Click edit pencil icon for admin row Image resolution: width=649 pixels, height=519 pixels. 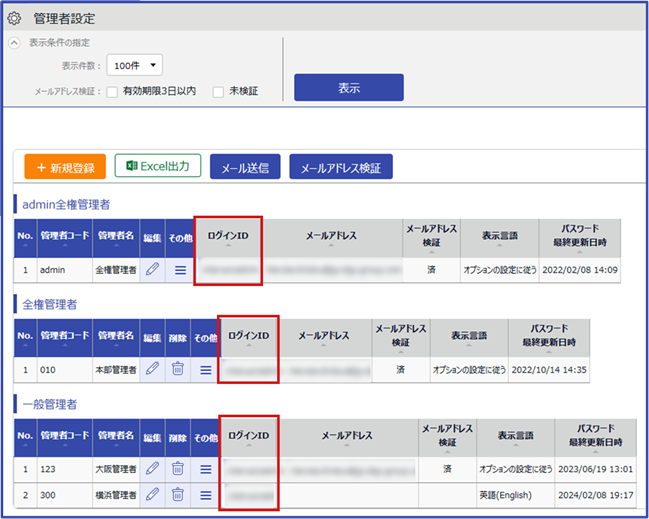(x=152, y=269)
